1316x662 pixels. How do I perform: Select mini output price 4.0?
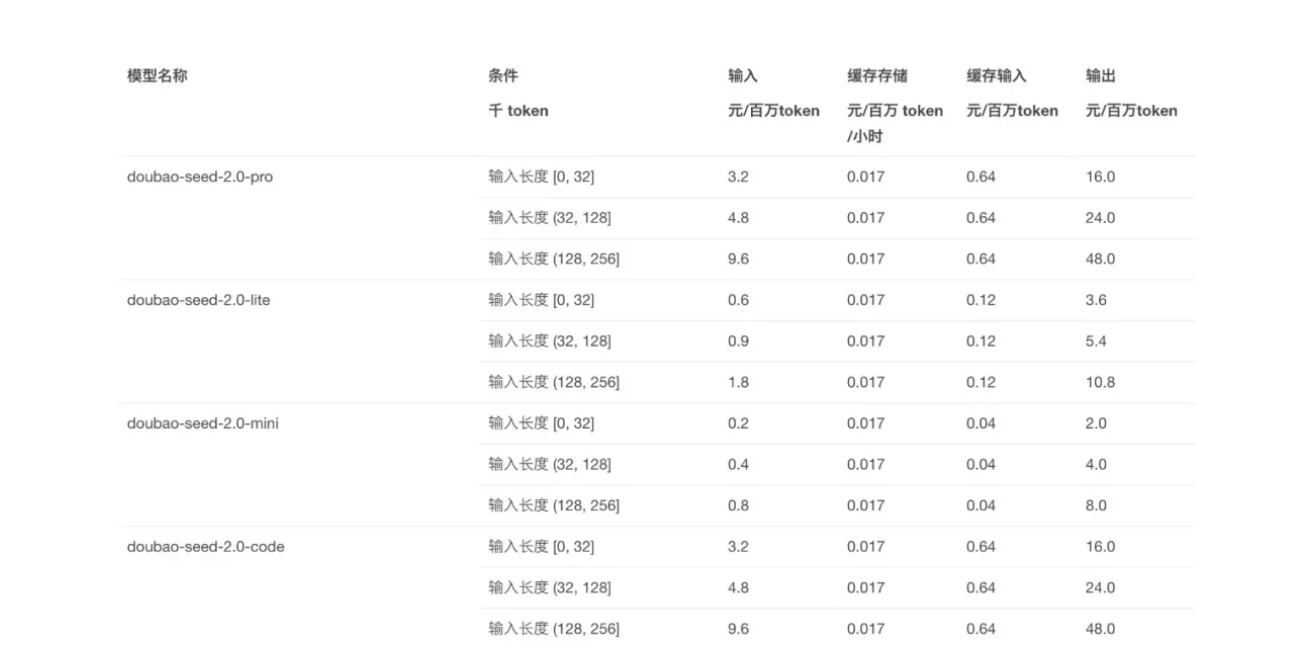coord(1096,464)
